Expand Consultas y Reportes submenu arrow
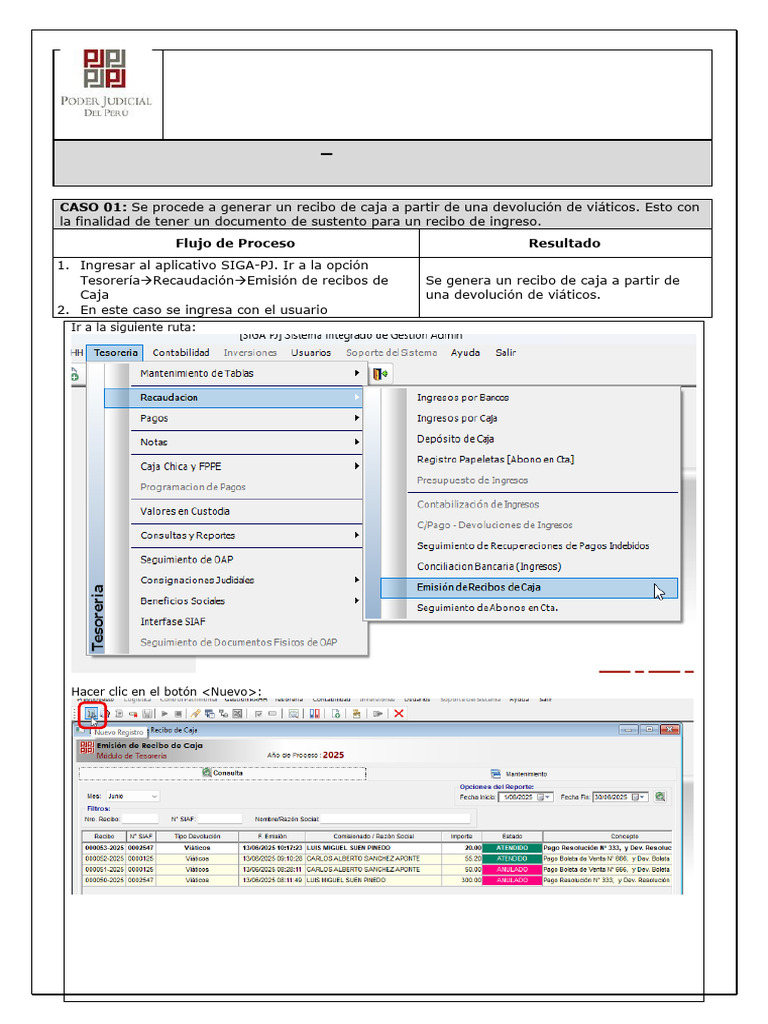Screen dimensions: 768x1024 [x=357, y=536]
